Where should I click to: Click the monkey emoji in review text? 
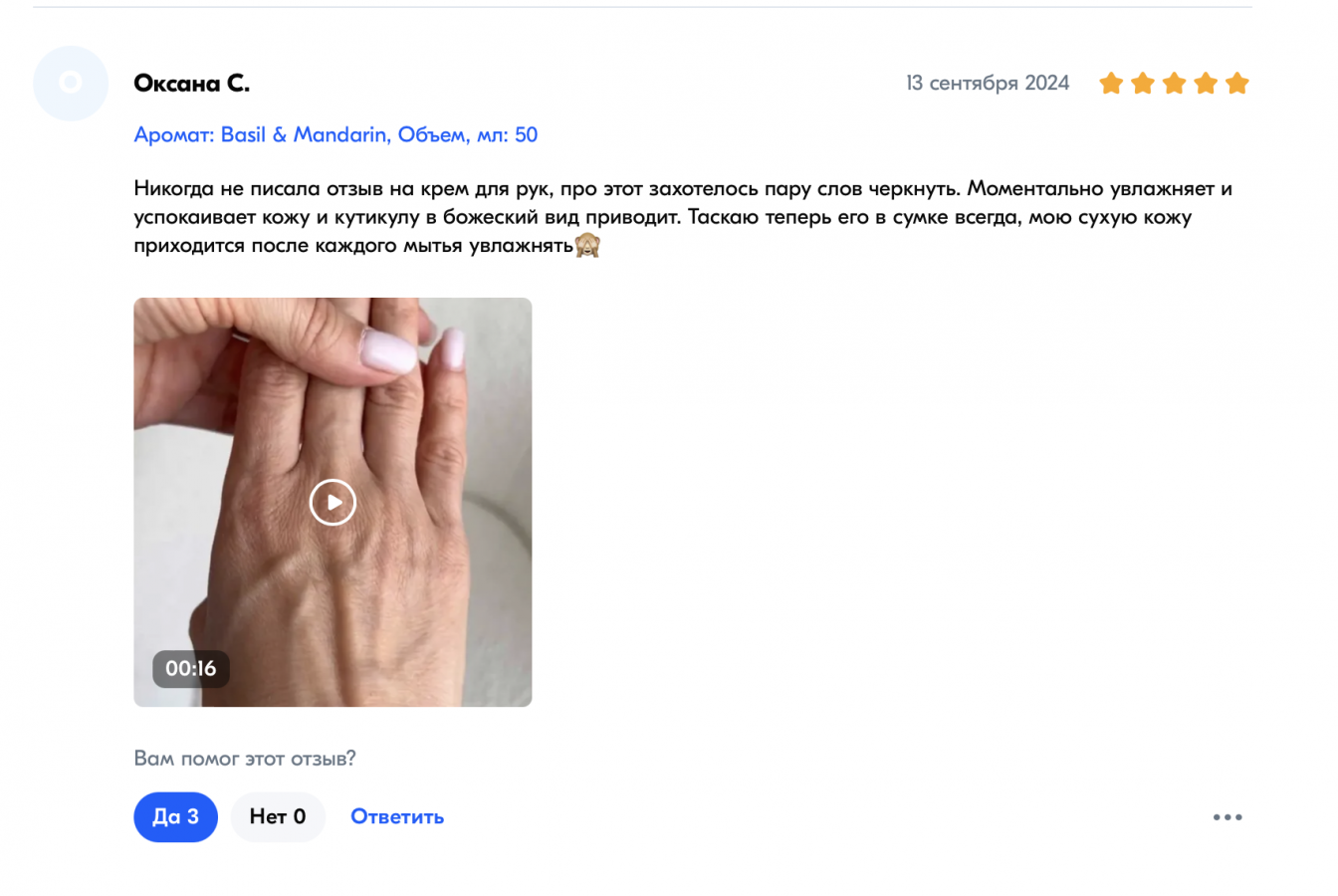[x=587, y=245]
